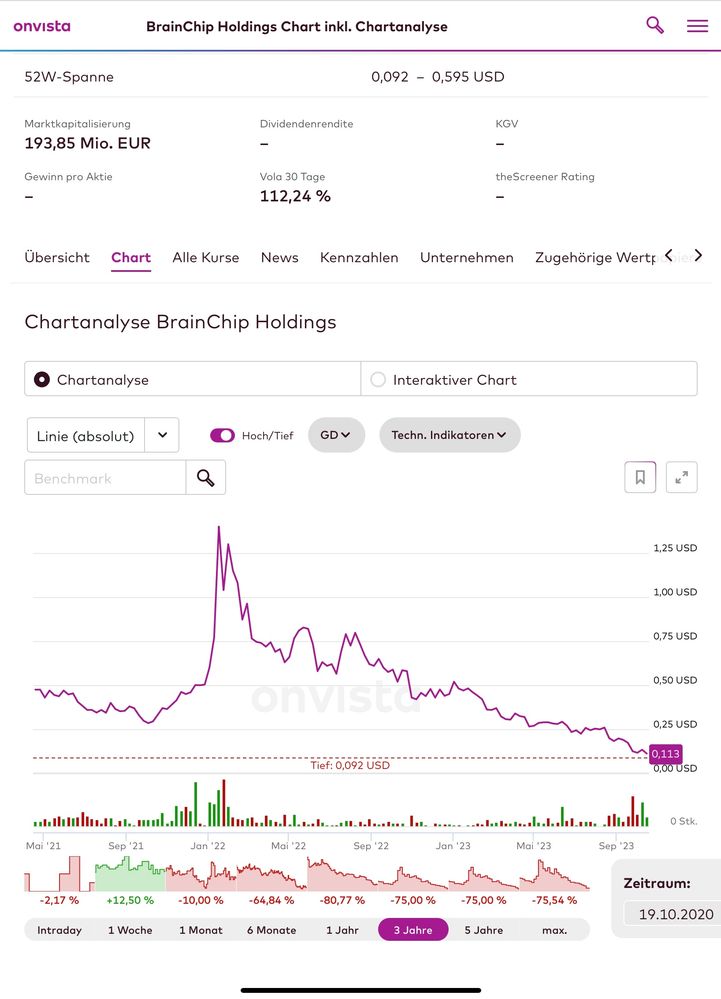Open the hamburger menu
The height and width of the screenshot is (999, 721).
[x=697, y=25]
